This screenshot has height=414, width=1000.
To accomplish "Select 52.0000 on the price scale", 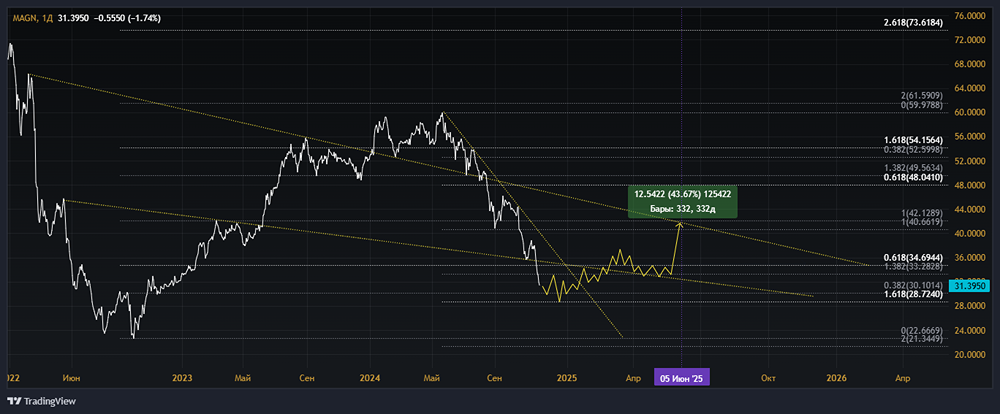I will pos(972,161).
